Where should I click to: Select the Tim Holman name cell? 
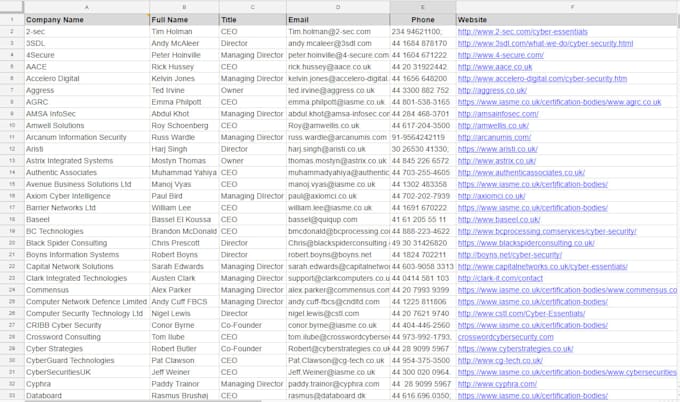pos(184,32)
